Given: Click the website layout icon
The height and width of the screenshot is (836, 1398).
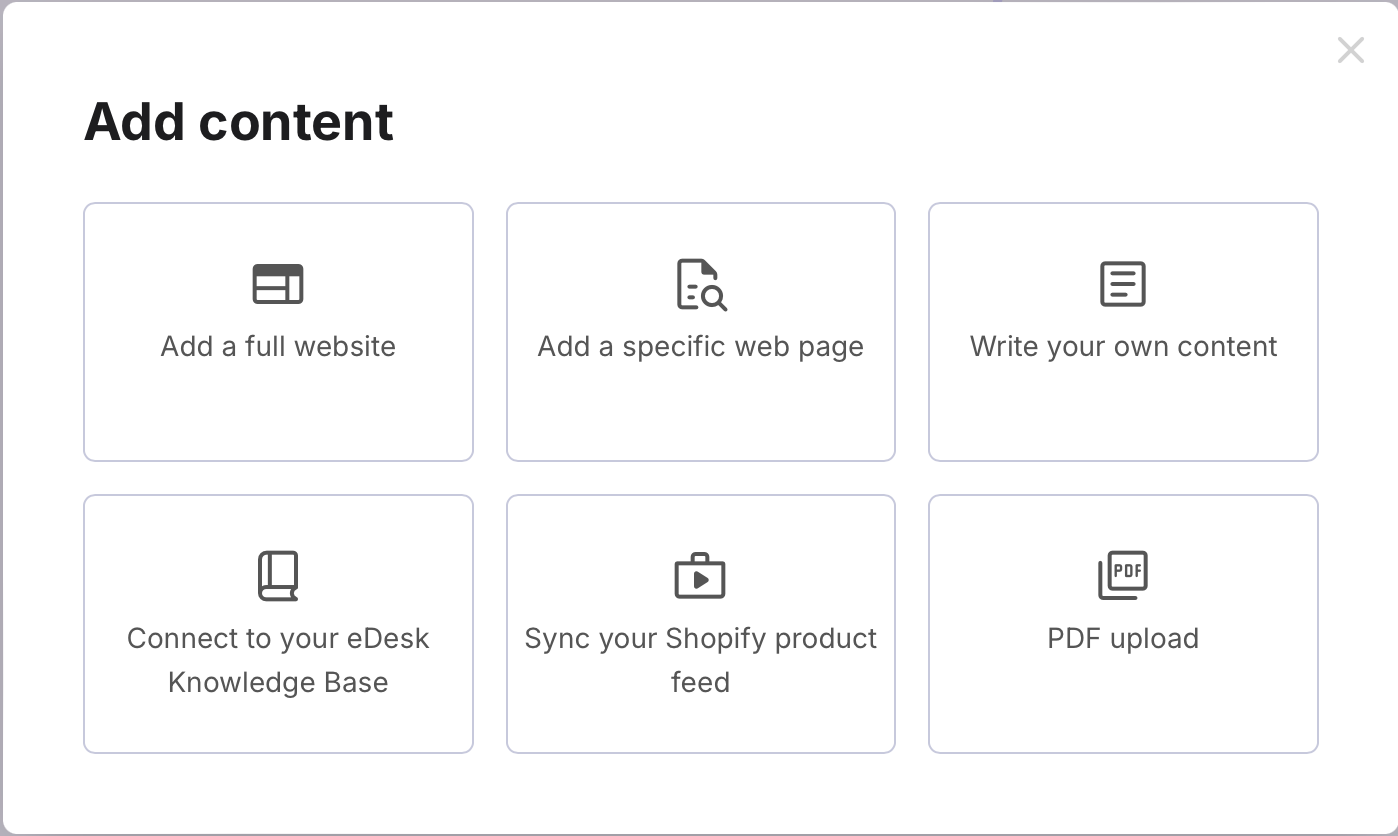Looking at the screenshot, I should pos(278,284).
